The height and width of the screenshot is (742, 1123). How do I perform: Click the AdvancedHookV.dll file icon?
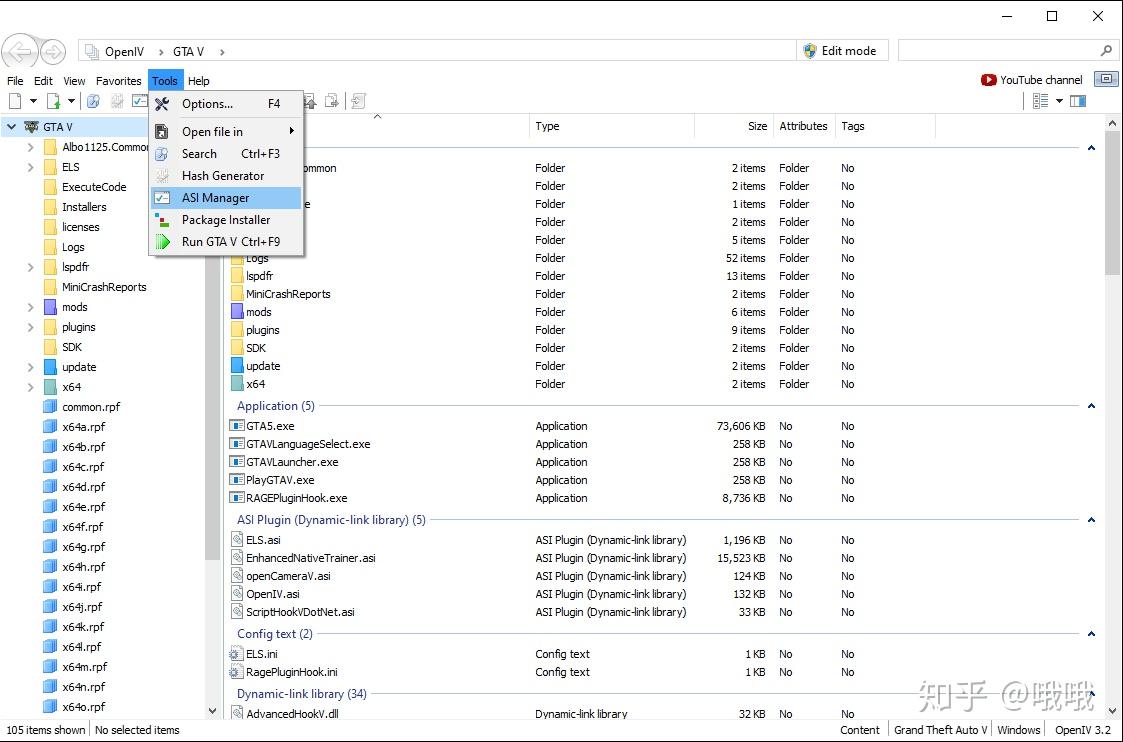(x=237, y=713)
